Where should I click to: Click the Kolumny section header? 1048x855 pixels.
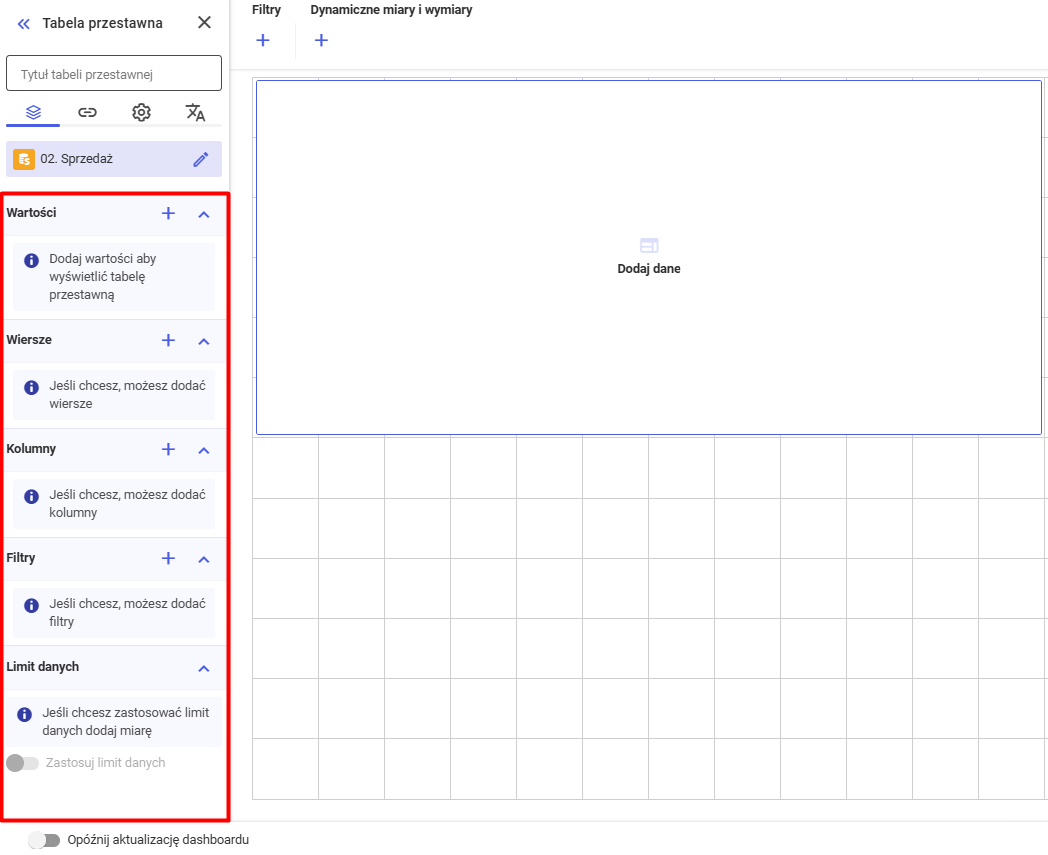click(31, 449)
